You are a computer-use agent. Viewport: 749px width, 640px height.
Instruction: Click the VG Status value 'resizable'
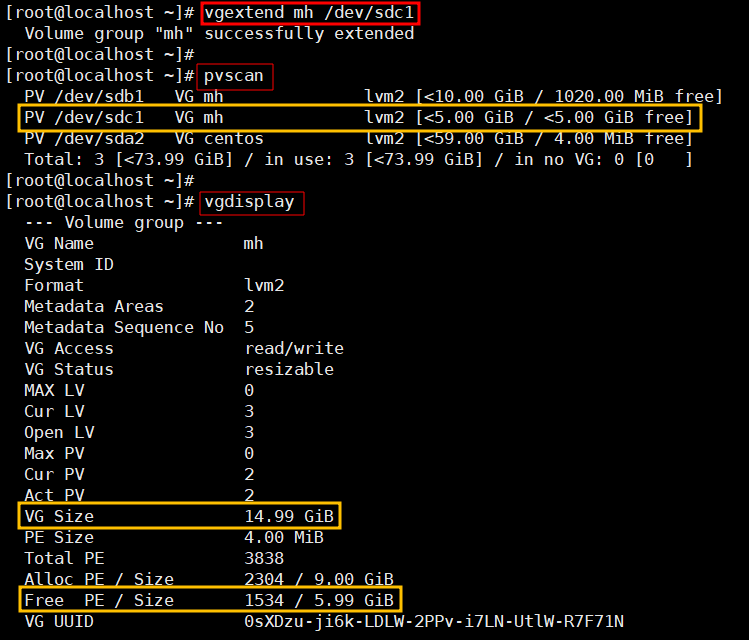(x=289, y=370)
